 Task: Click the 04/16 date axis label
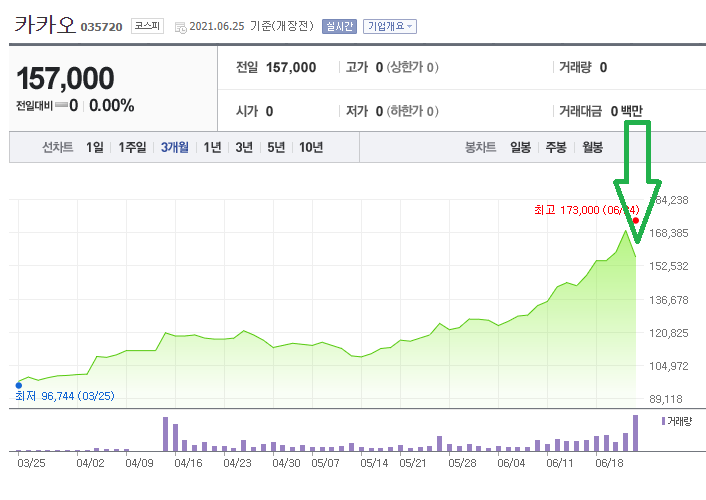(x=188, y=463)
